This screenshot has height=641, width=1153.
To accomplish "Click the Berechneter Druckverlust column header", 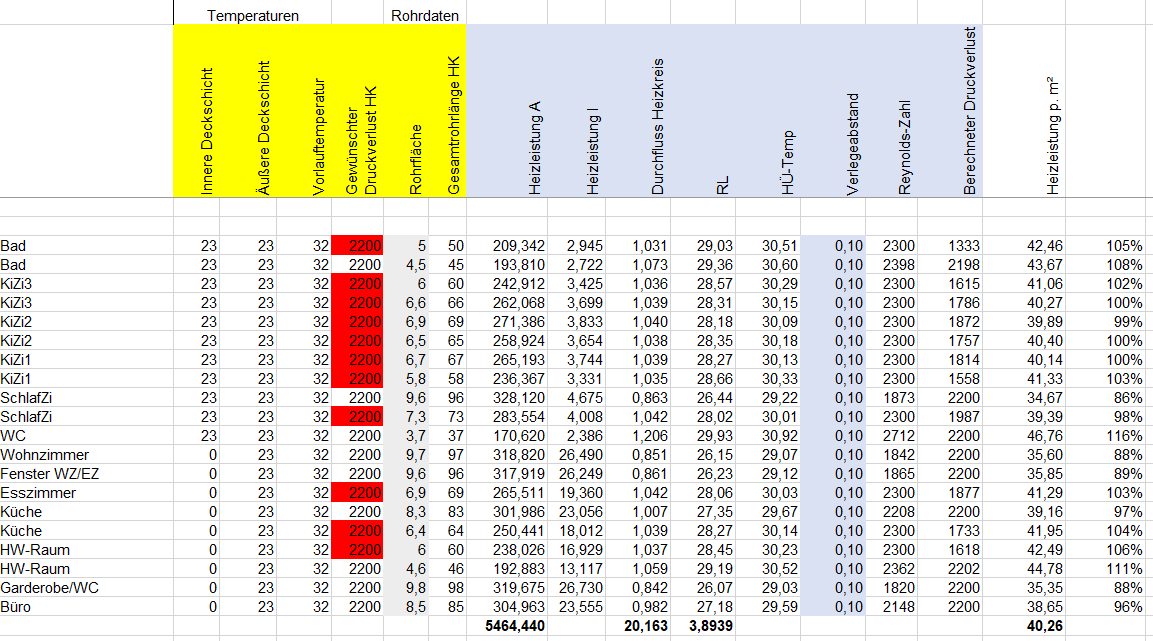I will (x=969, y=111).
